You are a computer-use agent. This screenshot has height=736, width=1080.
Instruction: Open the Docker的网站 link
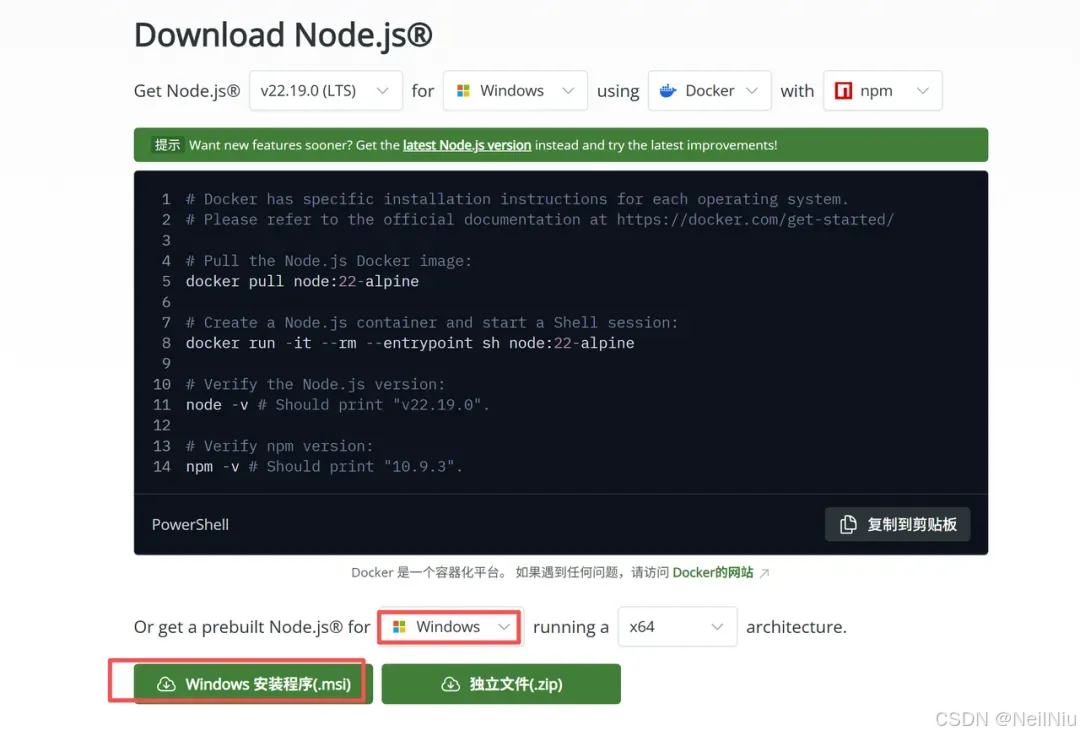713,573
